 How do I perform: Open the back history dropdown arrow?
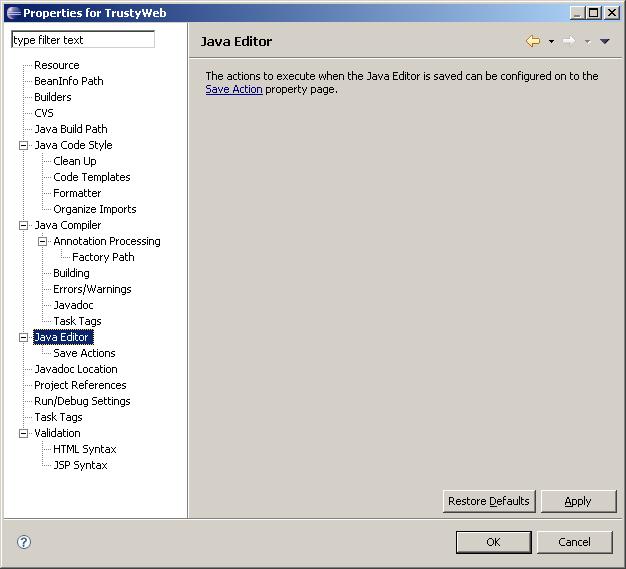click(x=551, y=41)
